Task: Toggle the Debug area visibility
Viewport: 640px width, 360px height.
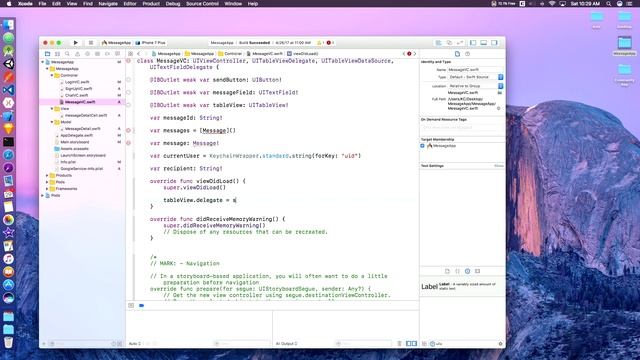Action: (x=484, y=42)
